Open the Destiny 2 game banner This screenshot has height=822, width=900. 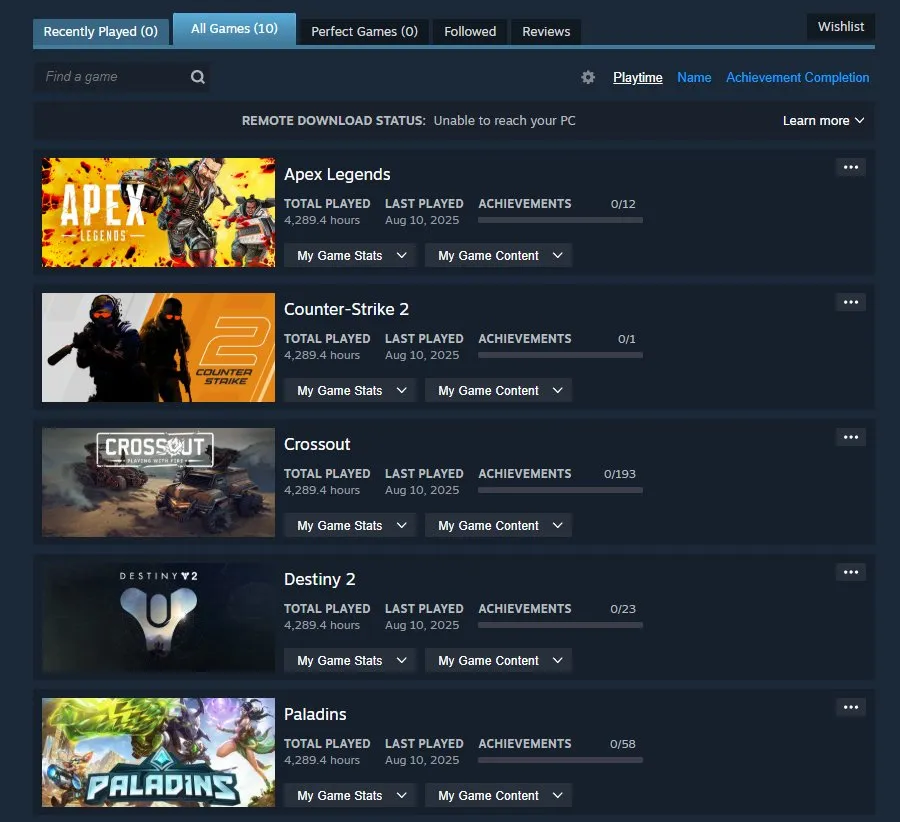point(158,617)
